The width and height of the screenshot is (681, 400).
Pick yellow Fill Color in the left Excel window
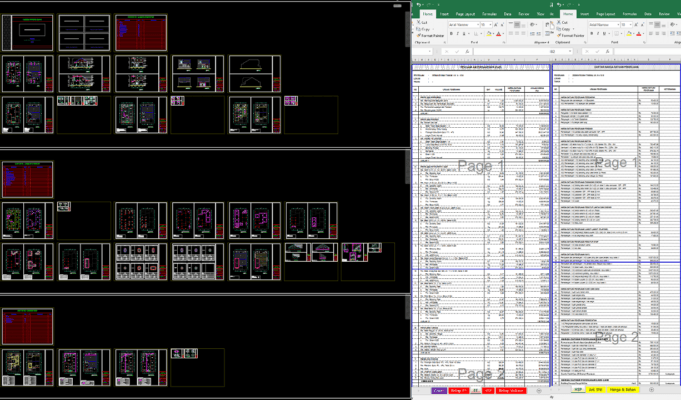point(489,33)
